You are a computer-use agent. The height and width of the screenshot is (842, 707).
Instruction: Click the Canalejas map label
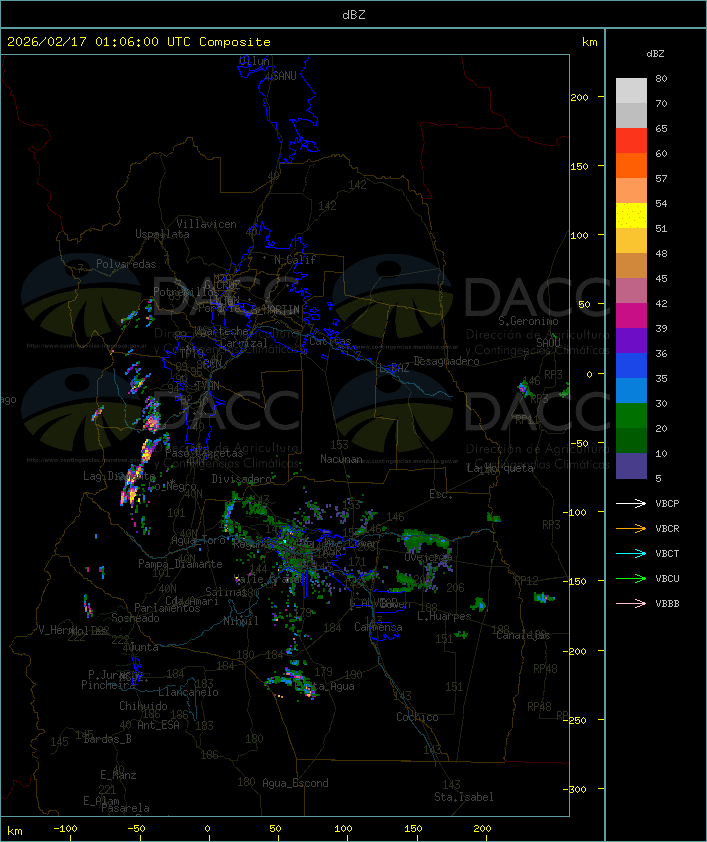523,635
